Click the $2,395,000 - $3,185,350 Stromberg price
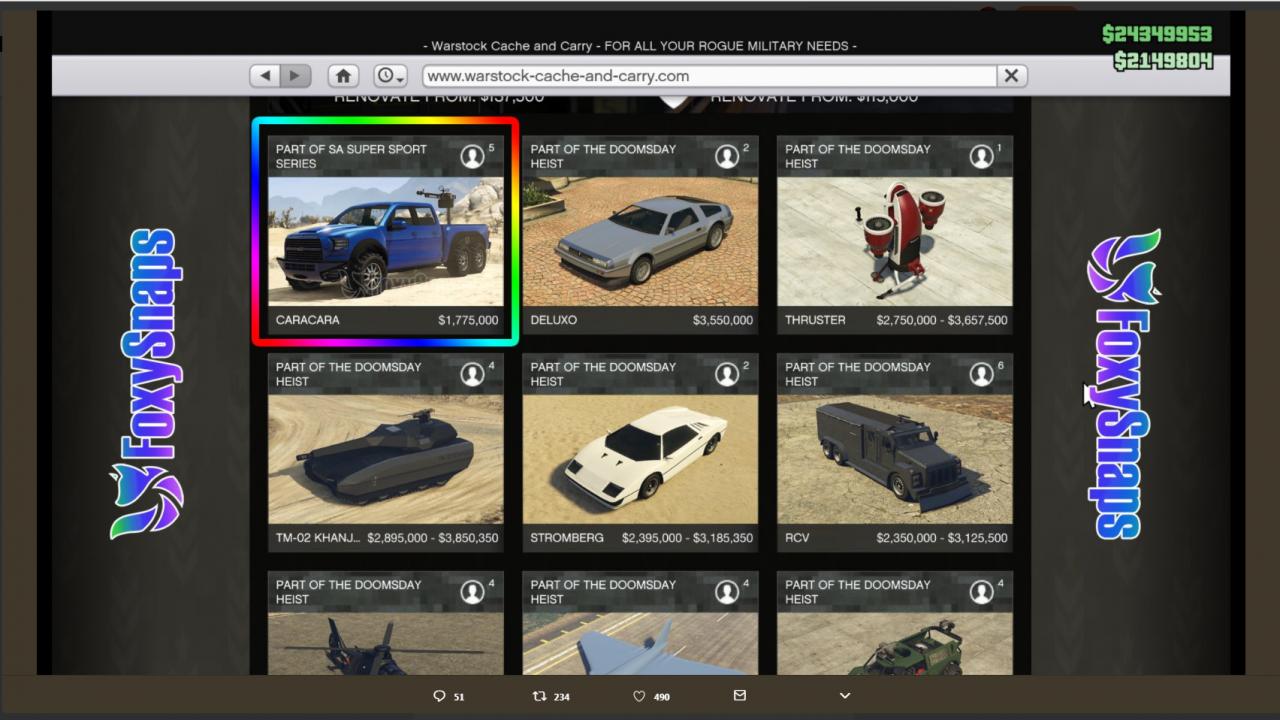 click(688, 538)
